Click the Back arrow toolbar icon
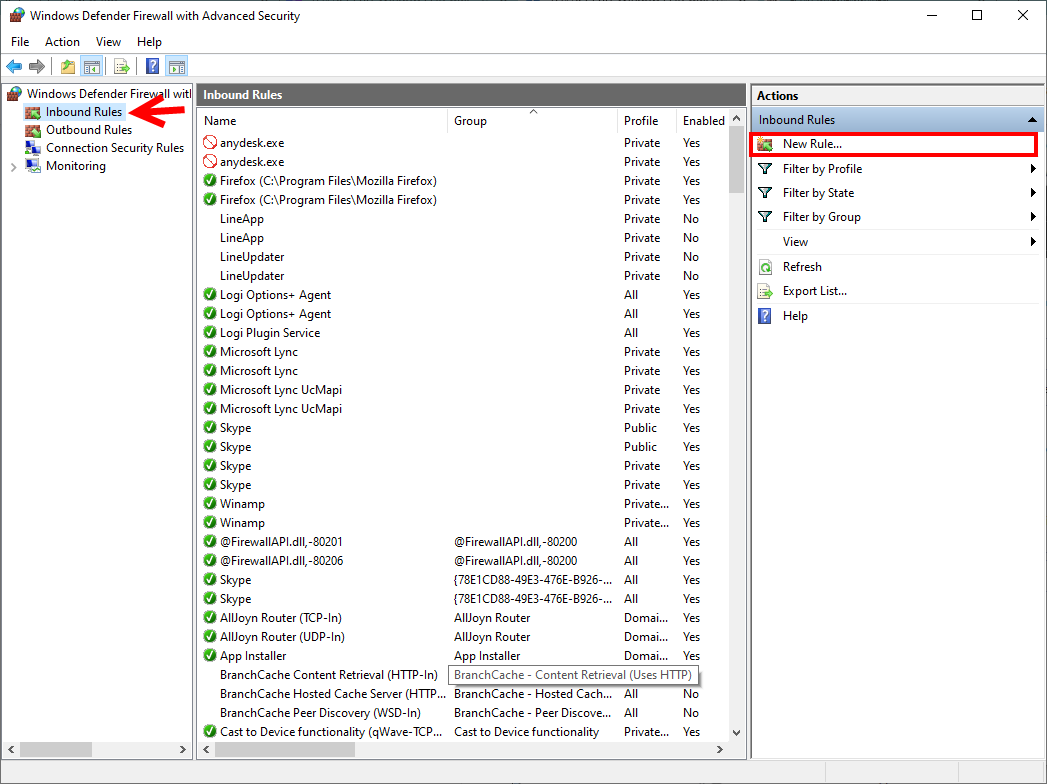 (x=14, y=66)
